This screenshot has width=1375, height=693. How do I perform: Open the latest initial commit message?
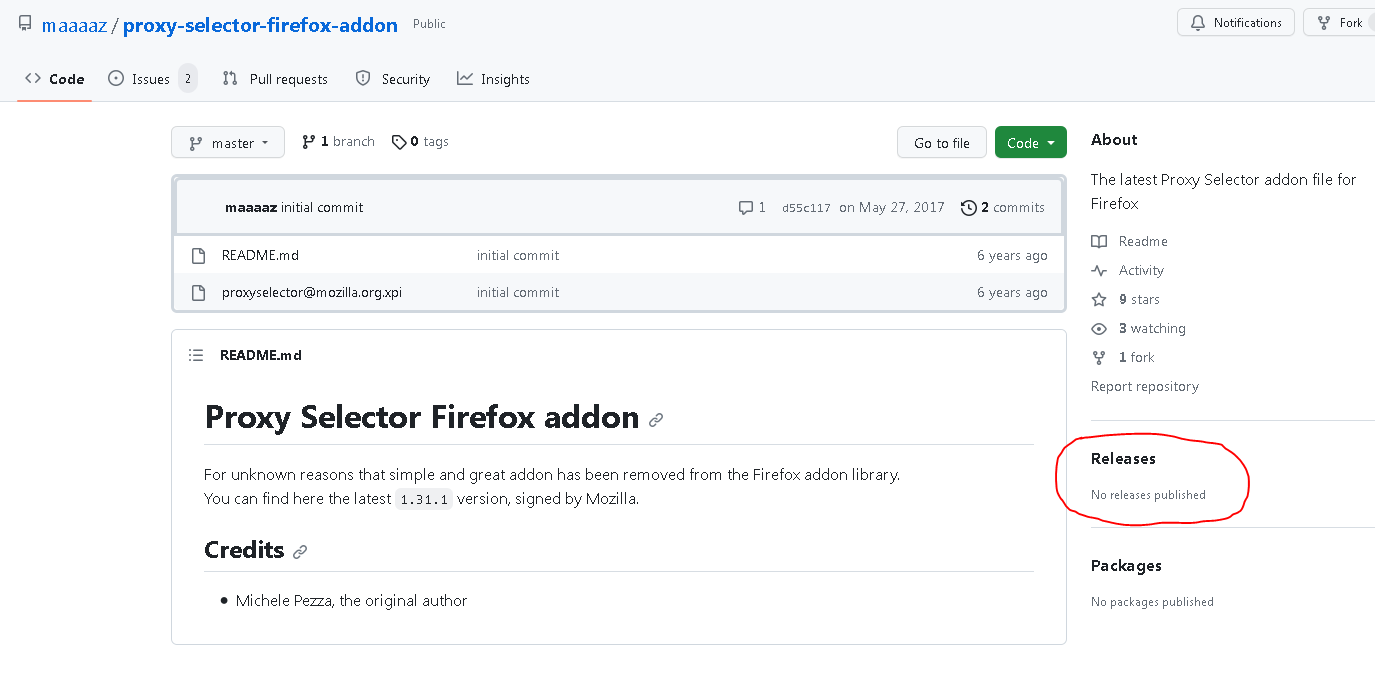point(322,208)
